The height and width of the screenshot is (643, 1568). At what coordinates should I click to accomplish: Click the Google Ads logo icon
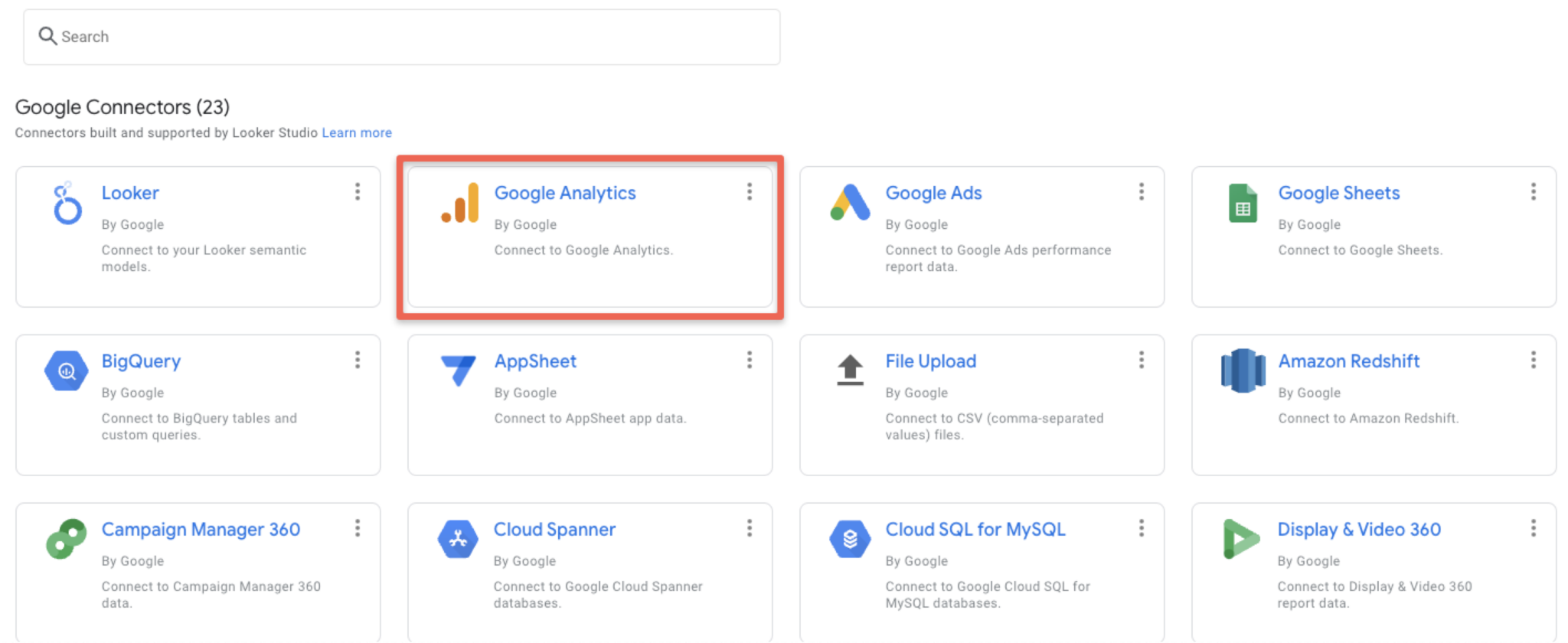[850, 203]
